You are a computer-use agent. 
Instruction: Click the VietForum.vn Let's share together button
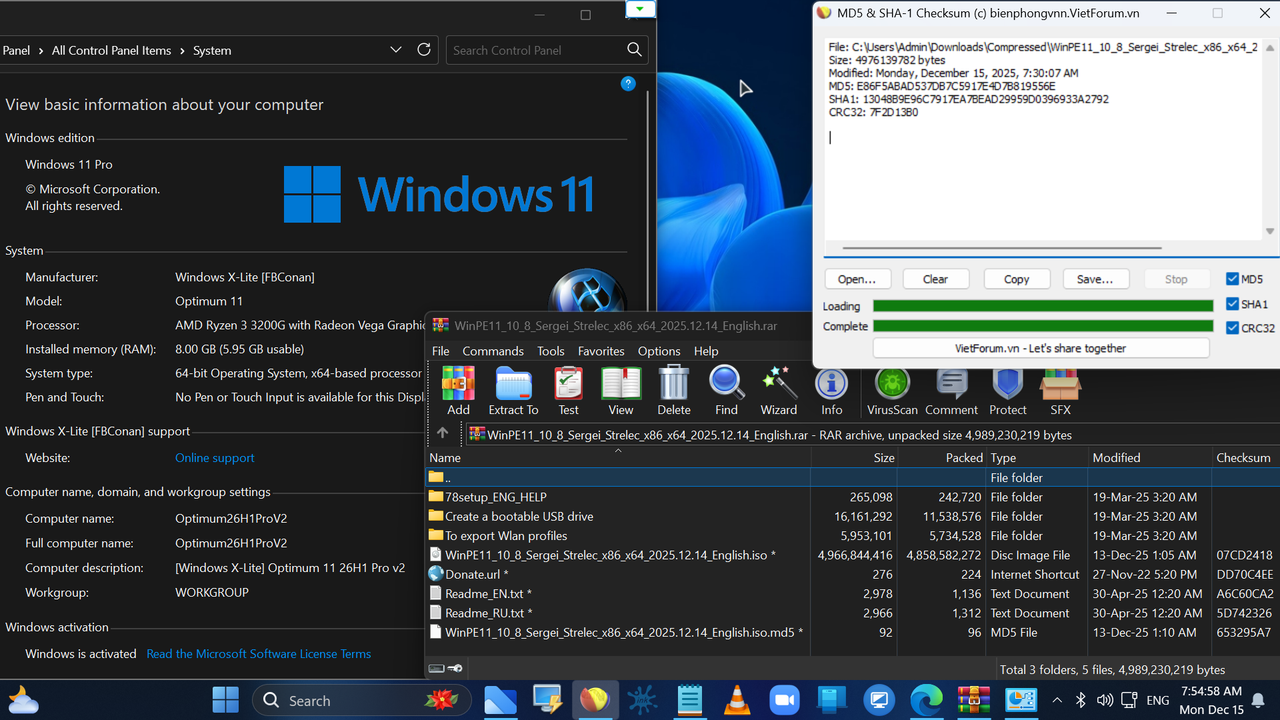click(x=1041, y=348)
